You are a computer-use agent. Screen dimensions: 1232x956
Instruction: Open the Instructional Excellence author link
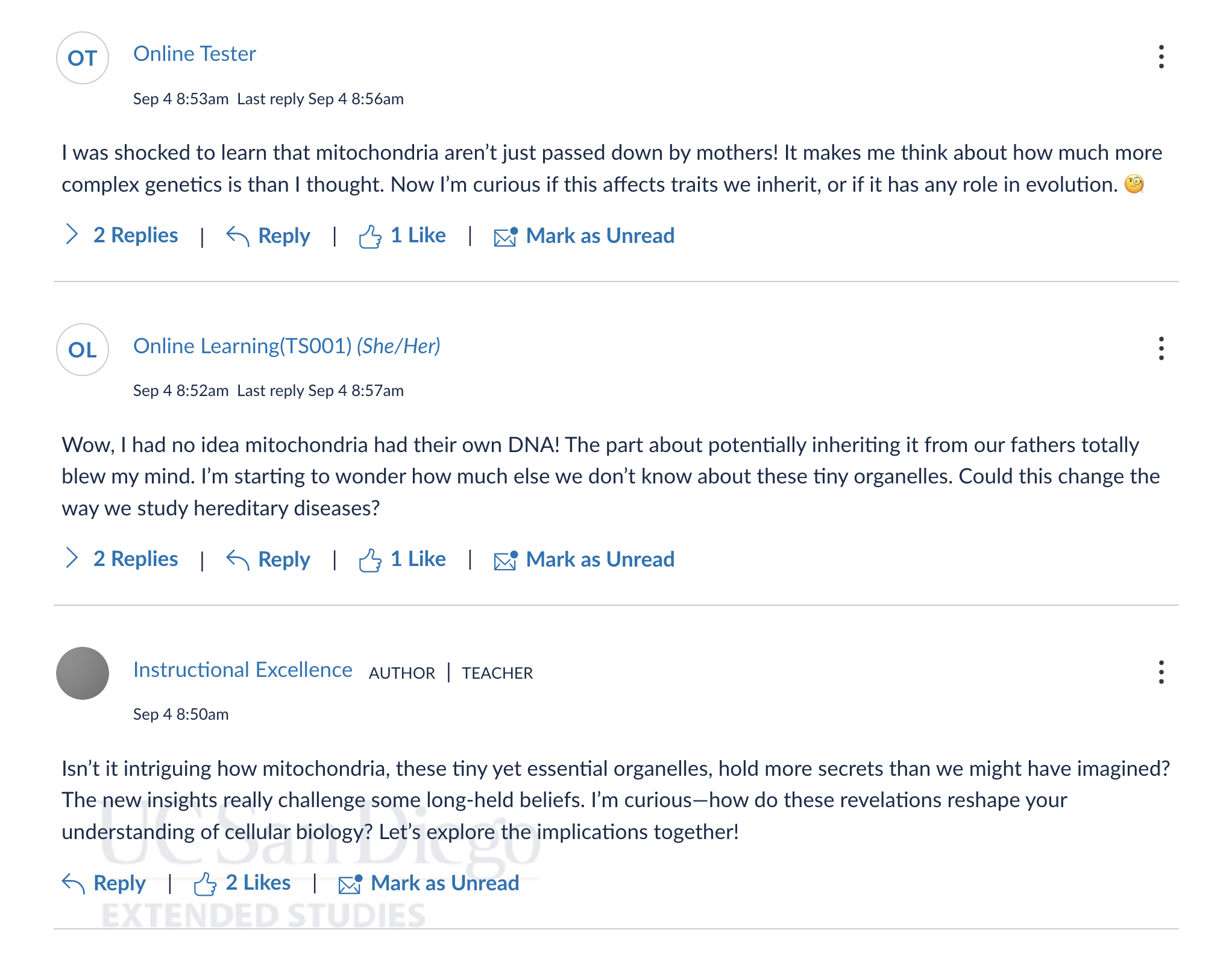[x=242, y=670]
